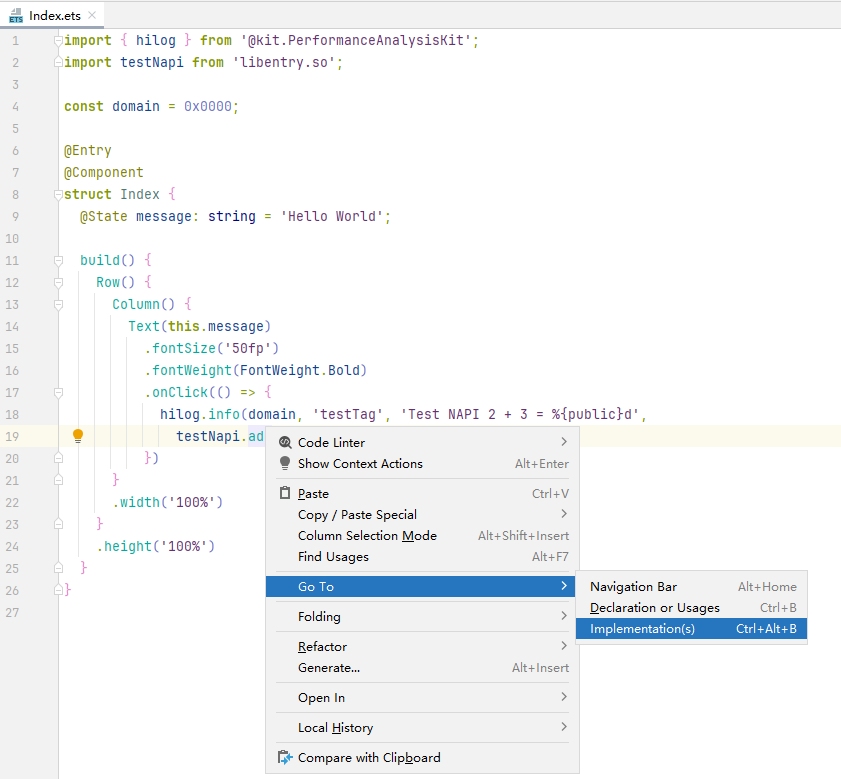Click the Compare with Clipboard icon
The image size is (841, 779).
pos(285,758)
